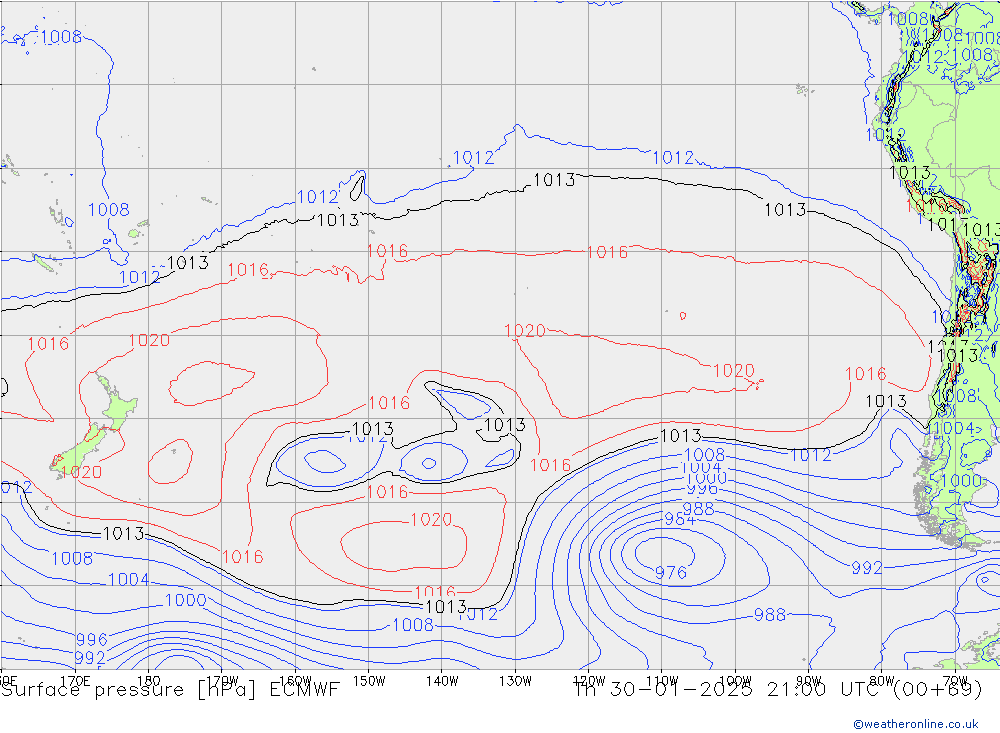Click the 996 label directly above 992
The height and width of the screenshot is (733, 1000).
pos(92,639)
